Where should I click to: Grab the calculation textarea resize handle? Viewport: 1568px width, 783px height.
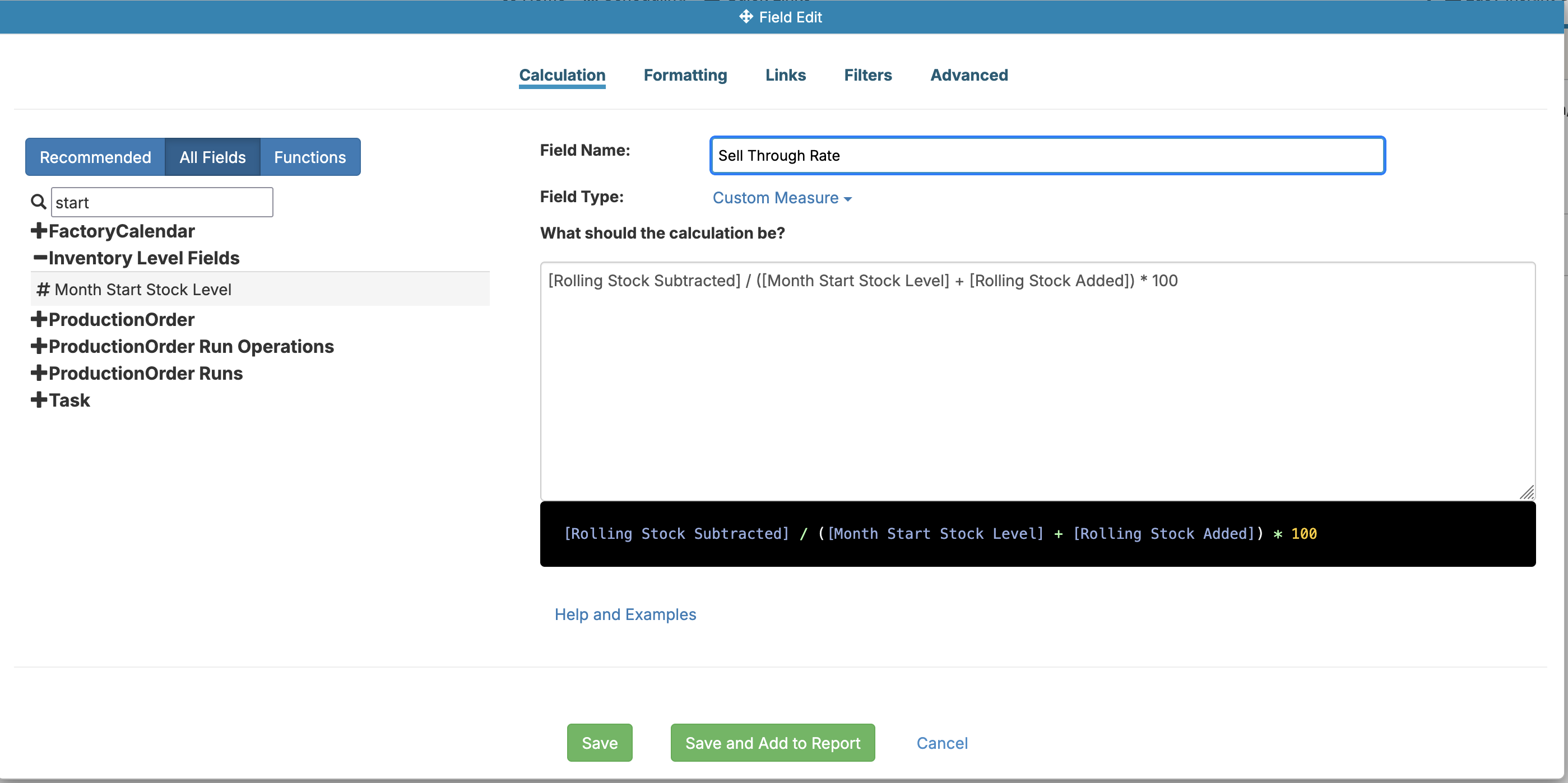1527,492
